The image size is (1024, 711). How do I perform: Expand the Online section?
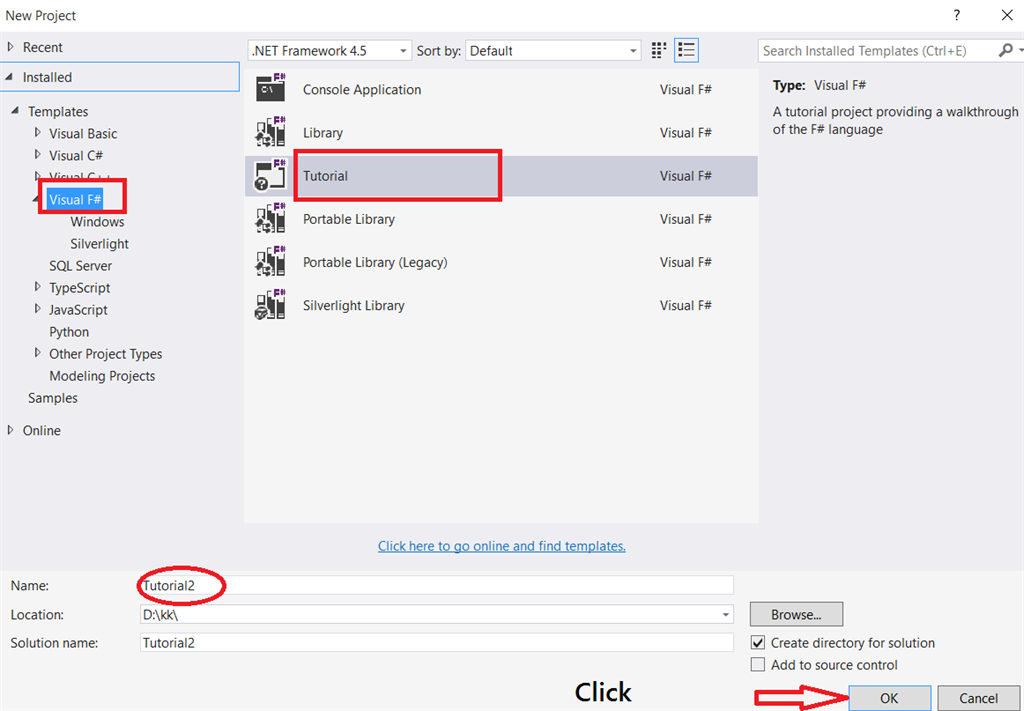click(x=10, y=430)
